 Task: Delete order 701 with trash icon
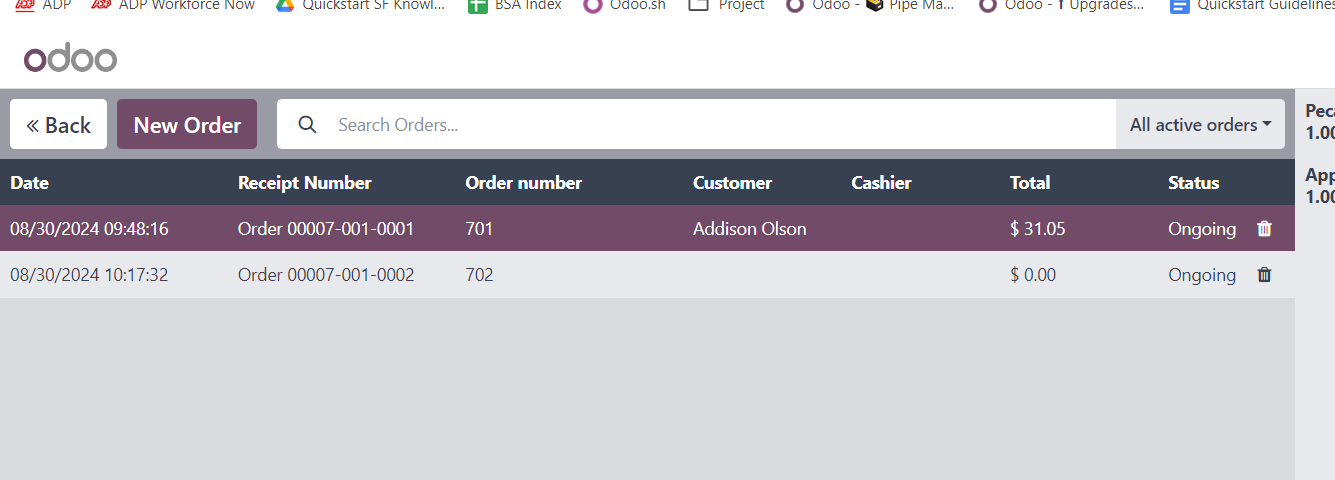pos(1264,229)
